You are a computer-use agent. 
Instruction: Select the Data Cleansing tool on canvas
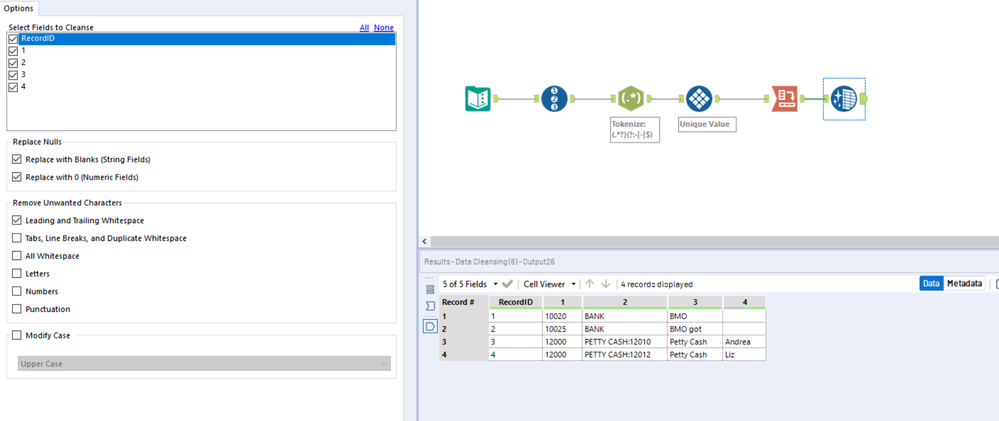point(844,99)
